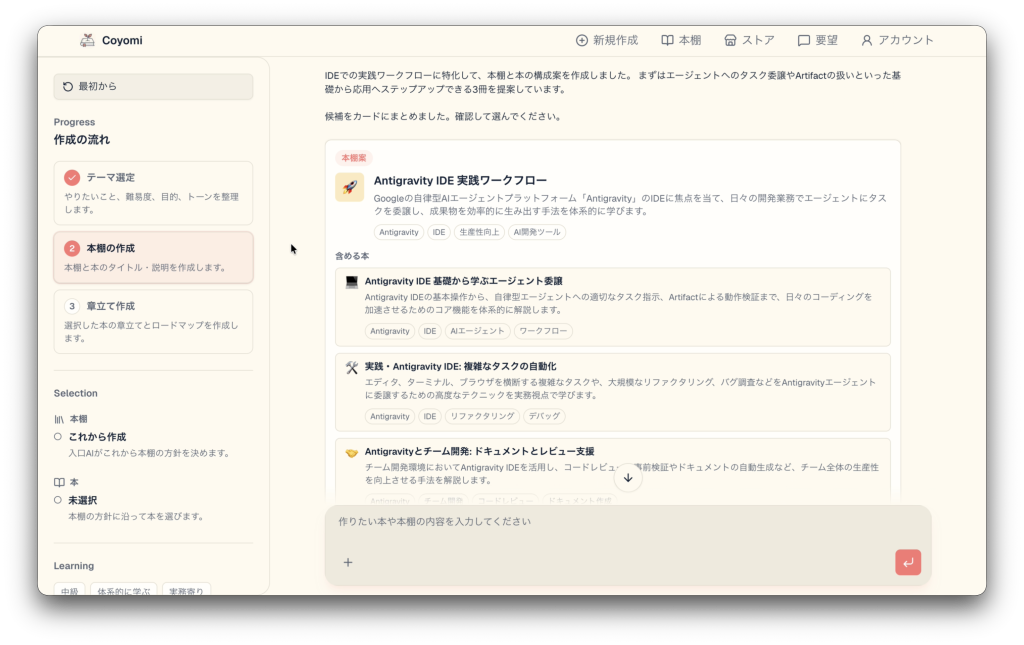Viewport: 1024px width, 645px height.
Task: Select book Antigravityとチーム開発: ドキュメントとレビュー支援
Action: pyautogui.click(x=613, y=471)
